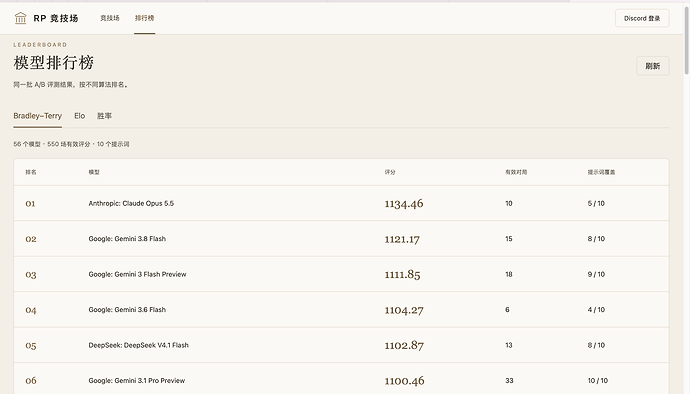Viewport: 690px width, 394px height.
Task: Click the score 1102.87
Action: [x=404, y=345]
